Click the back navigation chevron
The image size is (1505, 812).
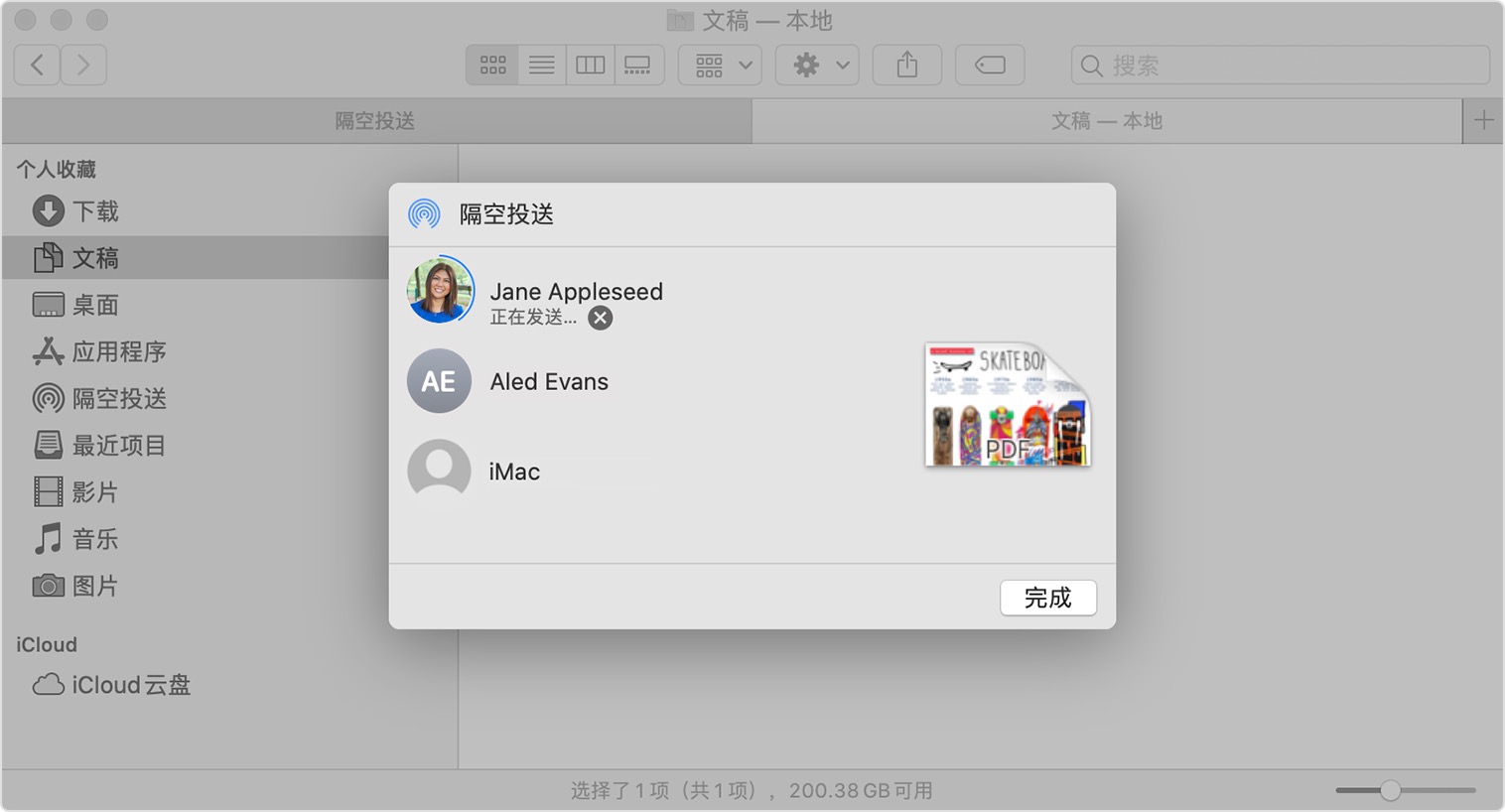coord(36,64)
